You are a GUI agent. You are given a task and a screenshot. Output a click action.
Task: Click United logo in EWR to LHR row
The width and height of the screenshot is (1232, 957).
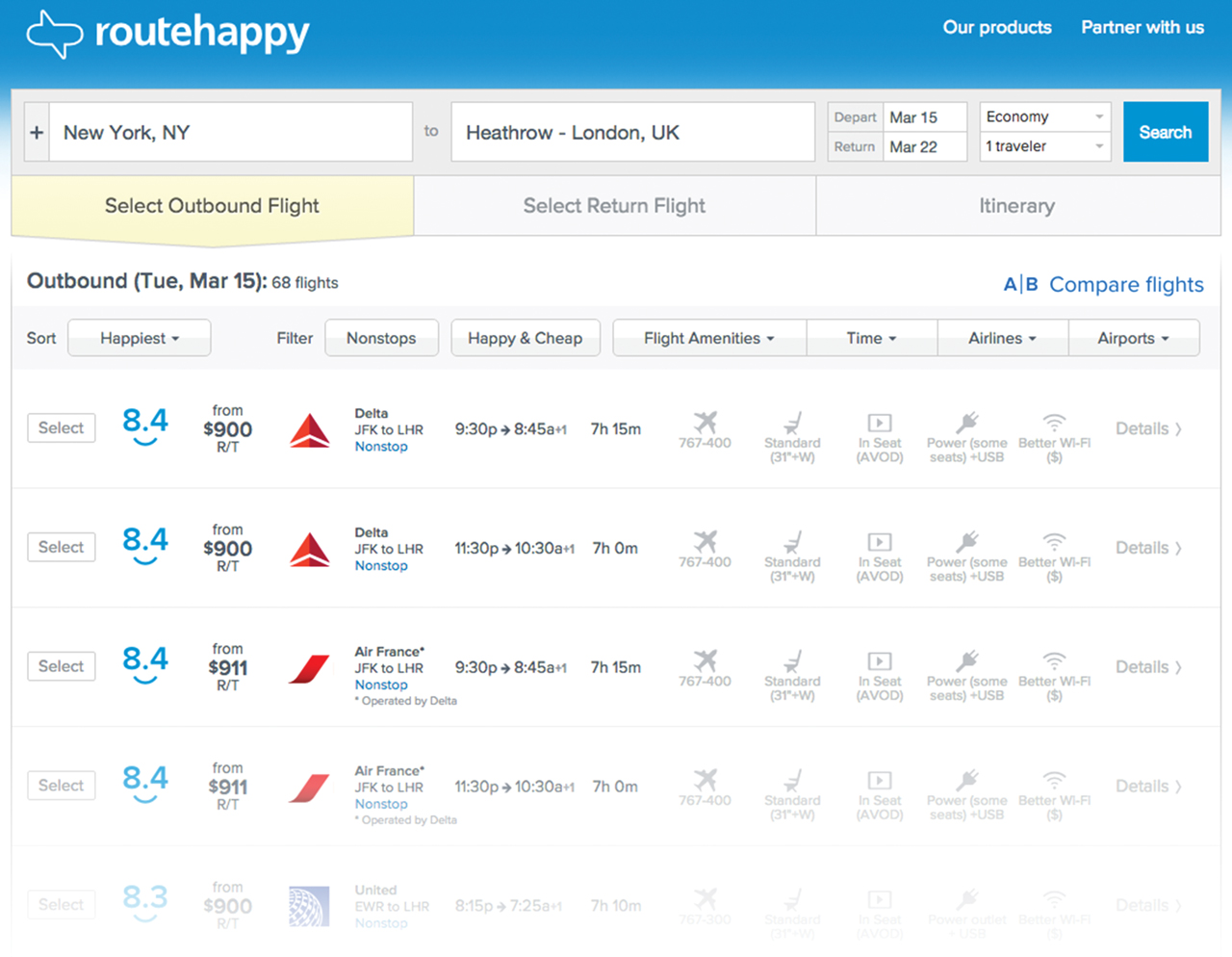(309, 906)
